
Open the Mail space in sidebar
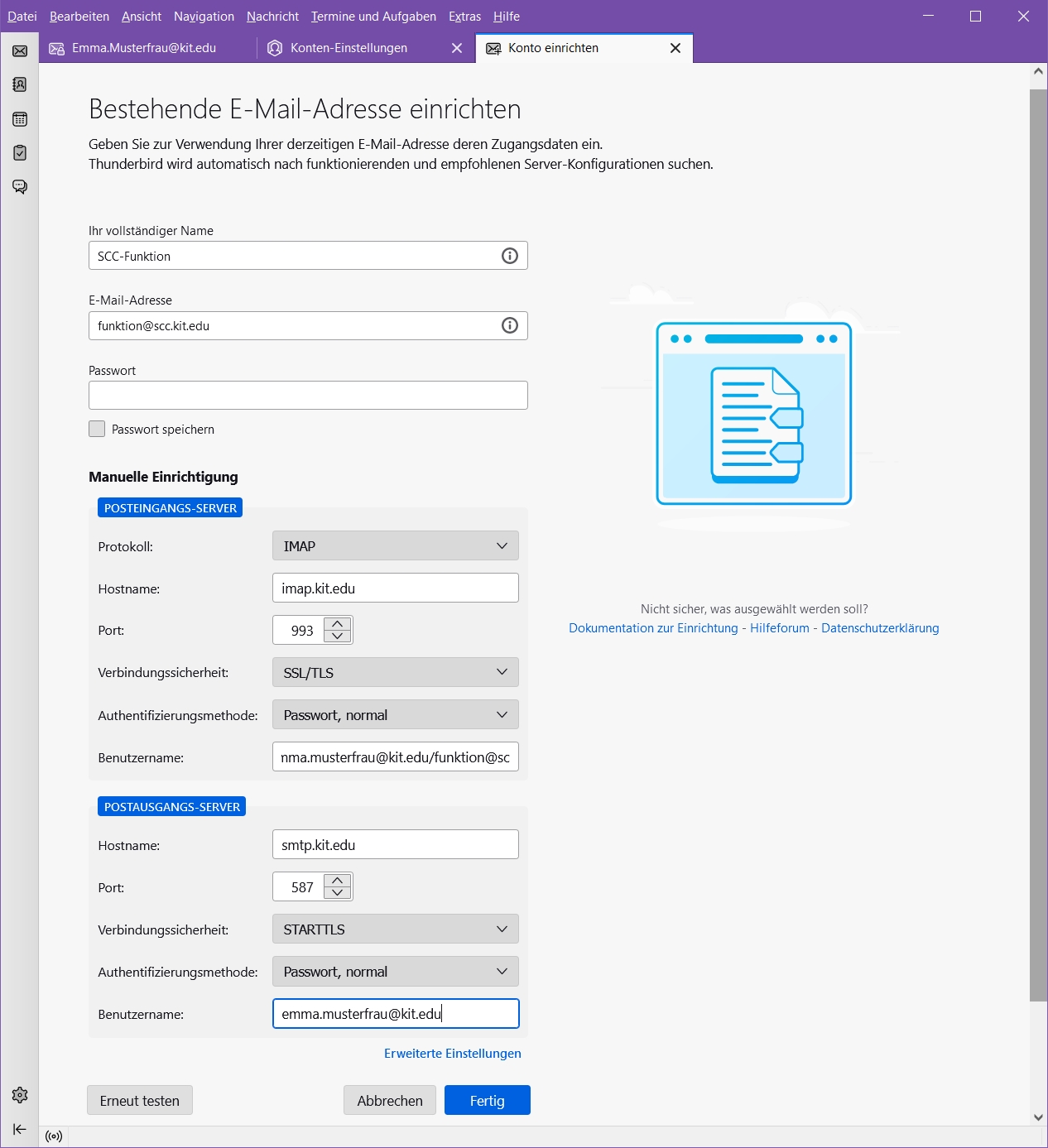[20, 51]
